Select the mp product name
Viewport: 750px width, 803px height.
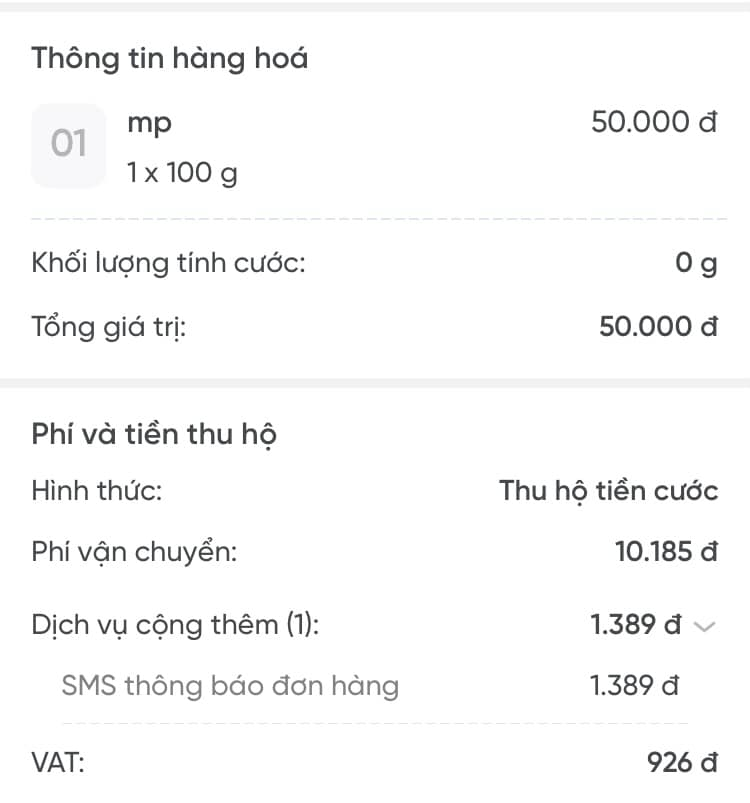[x=149, y=122]
